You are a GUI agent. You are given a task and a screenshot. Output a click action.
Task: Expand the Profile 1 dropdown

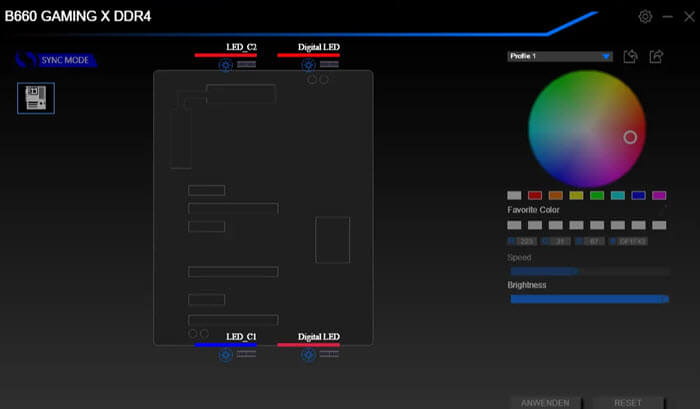560,56
